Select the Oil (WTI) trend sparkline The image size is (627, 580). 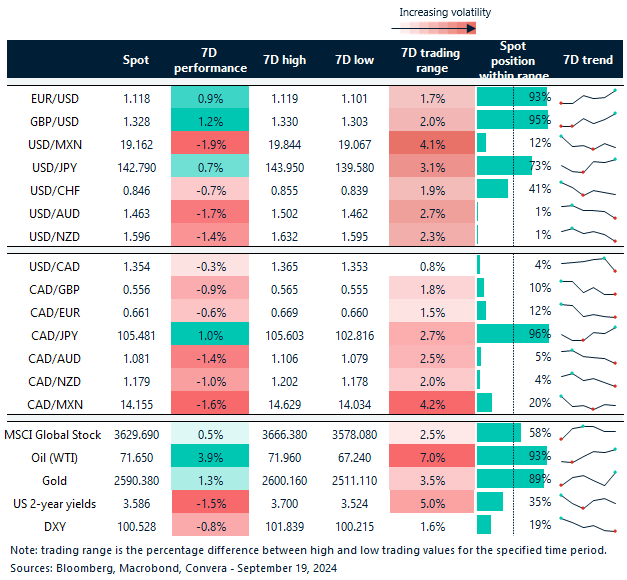pyautogui.click(x=588, y=456)
